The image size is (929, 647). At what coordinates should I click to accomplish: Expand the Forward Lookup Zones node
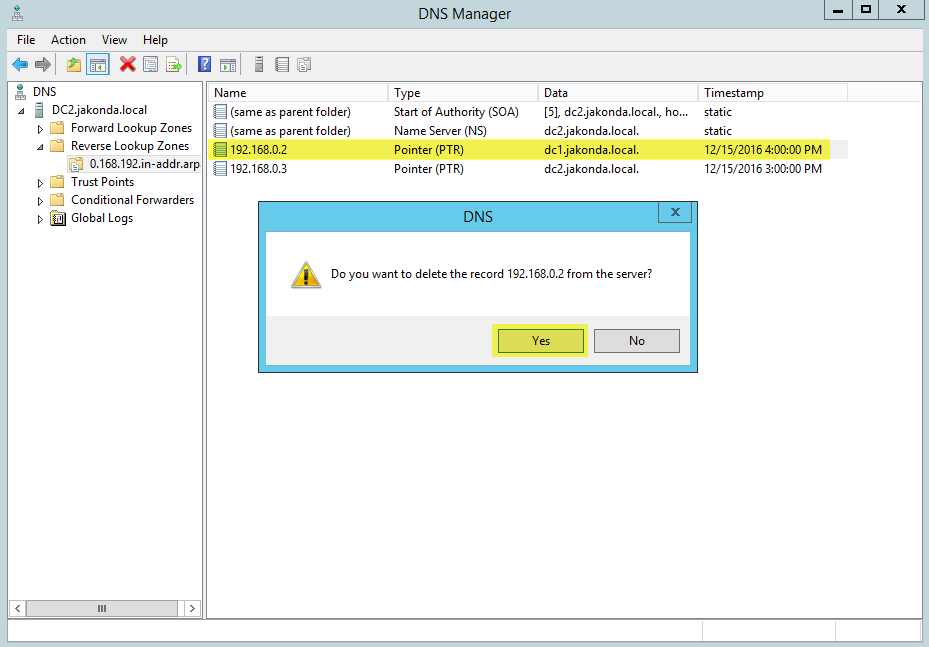[41, 129]
